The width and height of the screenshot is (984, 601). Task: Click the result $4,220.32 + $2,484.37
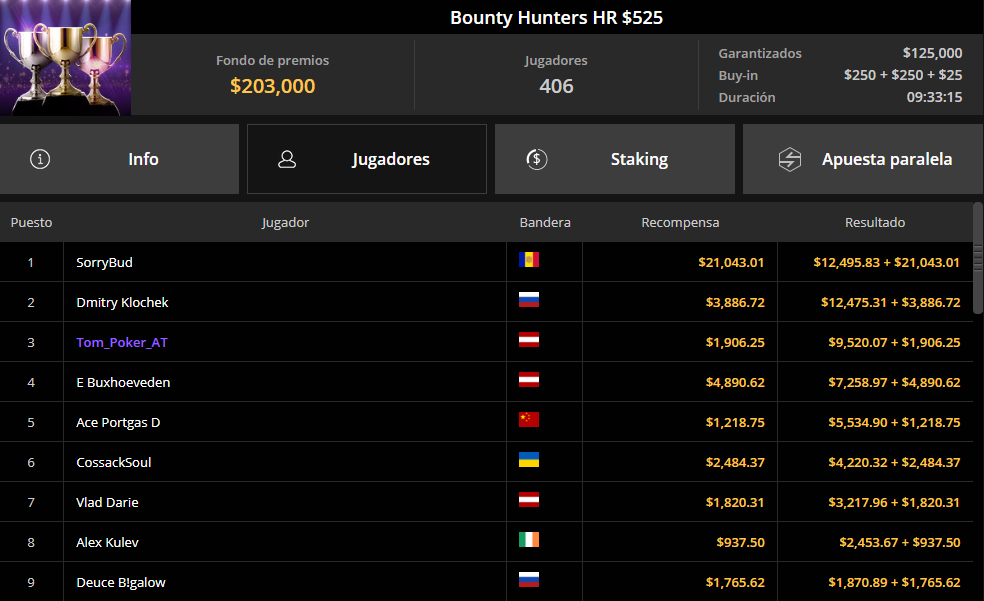[894, 462]
